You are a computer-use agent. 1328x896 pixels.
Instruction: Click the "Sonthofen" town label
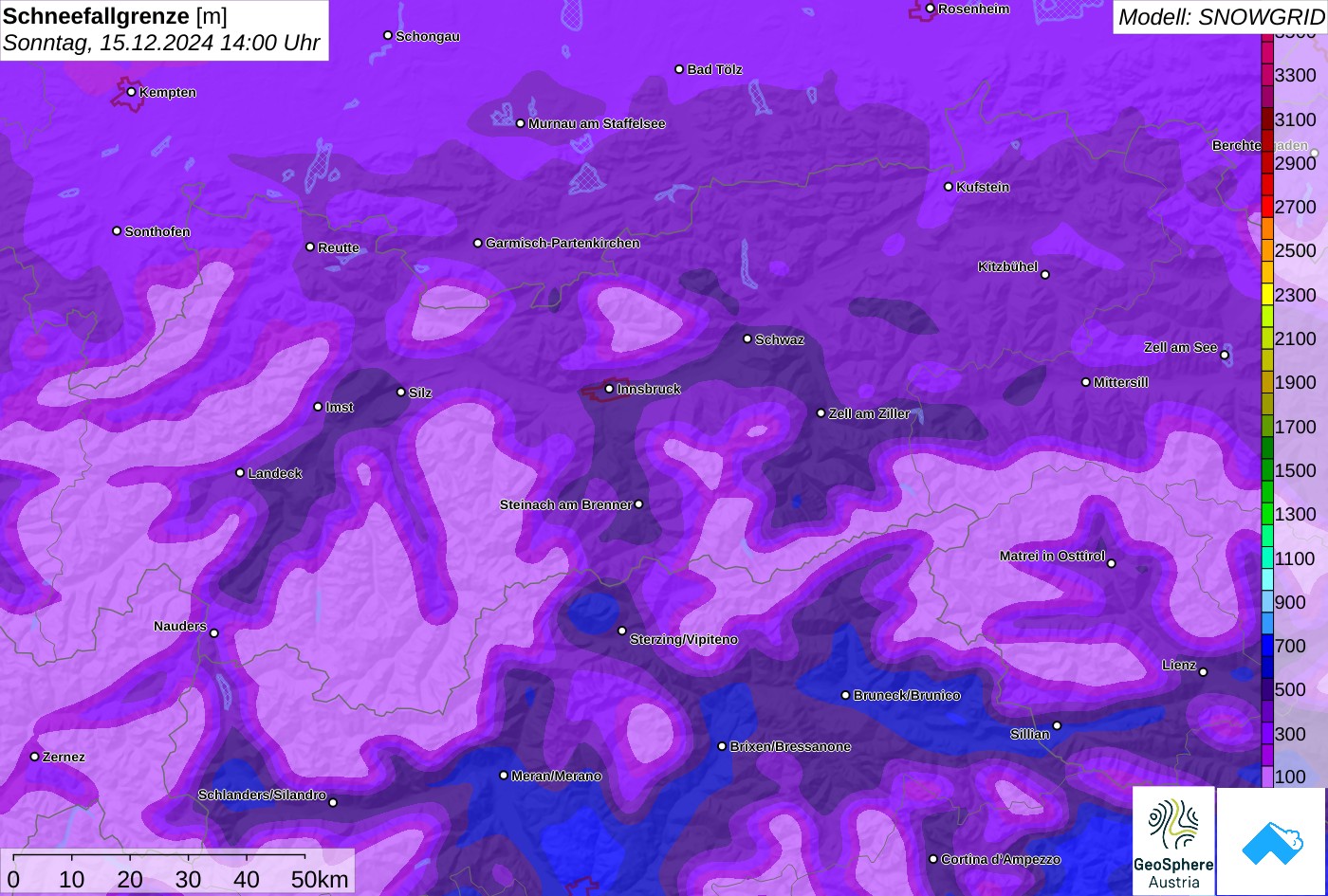coord(157,231)
